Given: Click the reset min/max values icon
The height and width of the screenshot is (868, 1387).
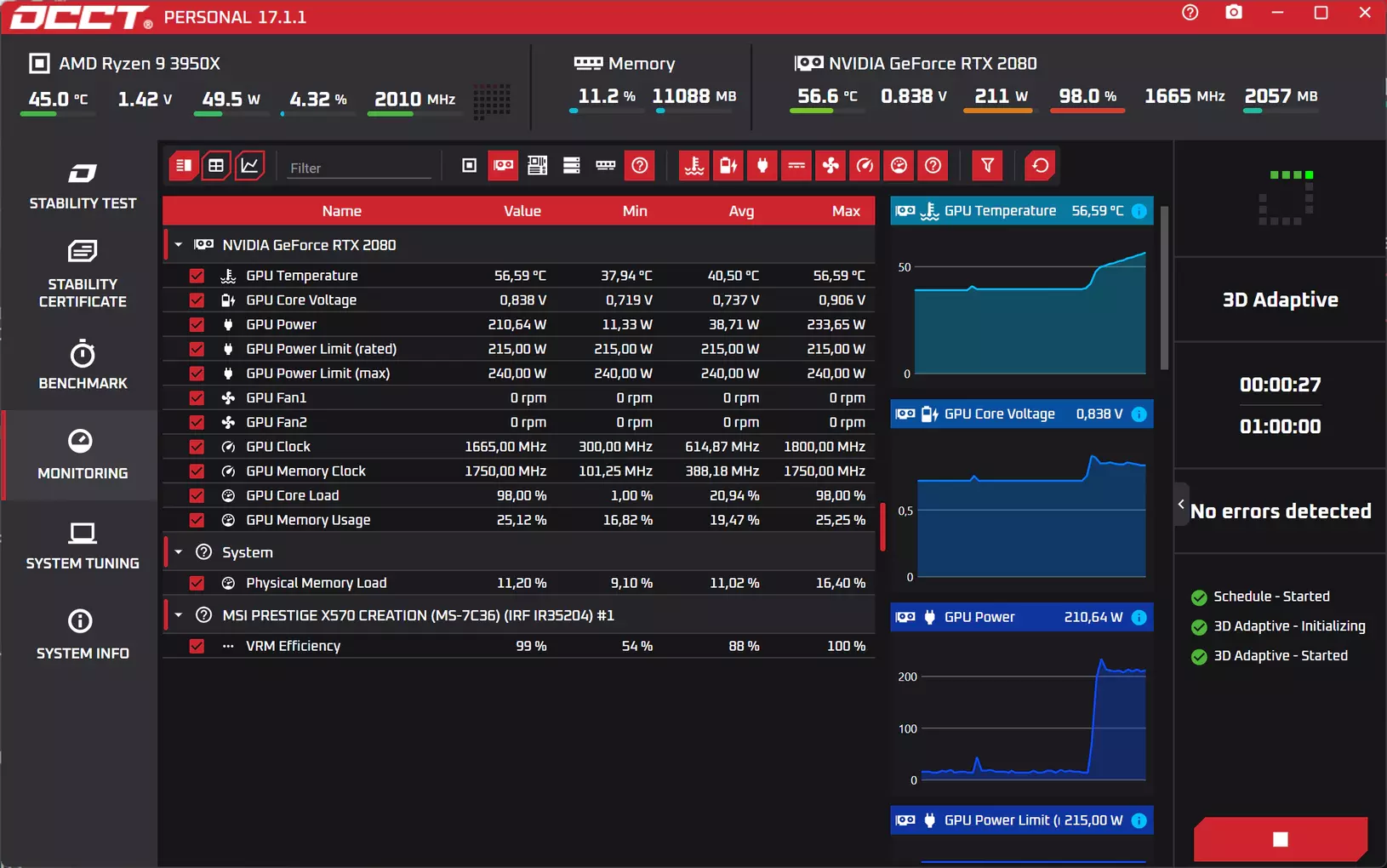Looking at the screenshot, I should click(1040, 166).
